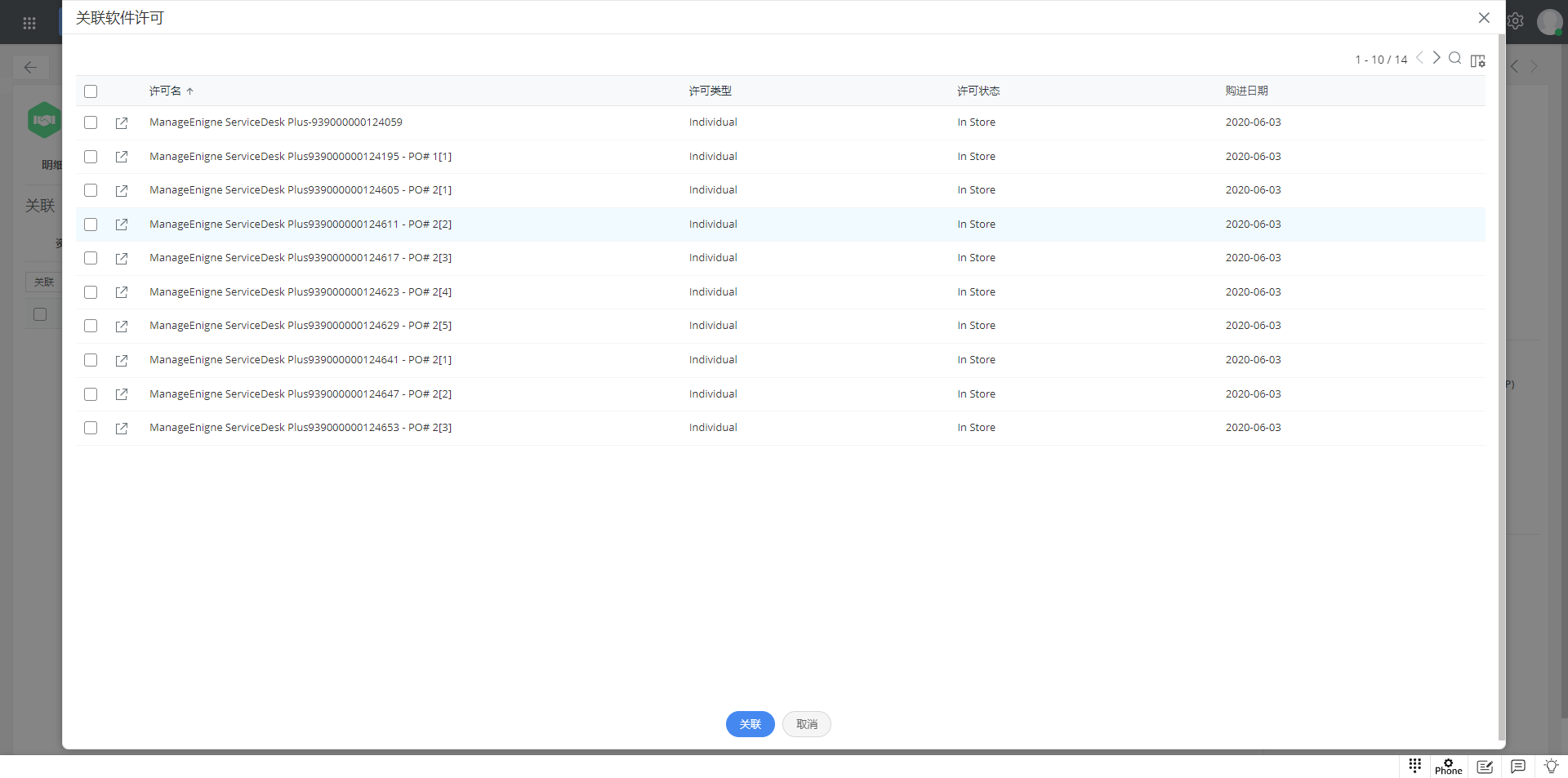Click the 许可状态 column header

point(978,91)
